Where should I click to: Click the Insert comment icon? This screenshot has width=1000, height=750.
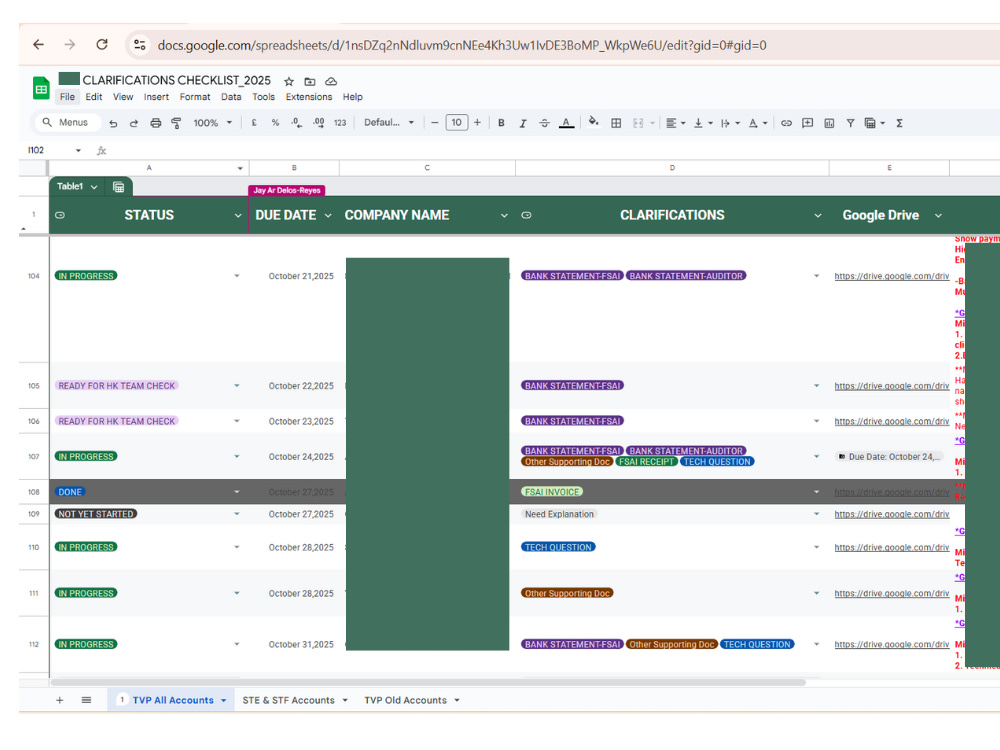point(807,123)
